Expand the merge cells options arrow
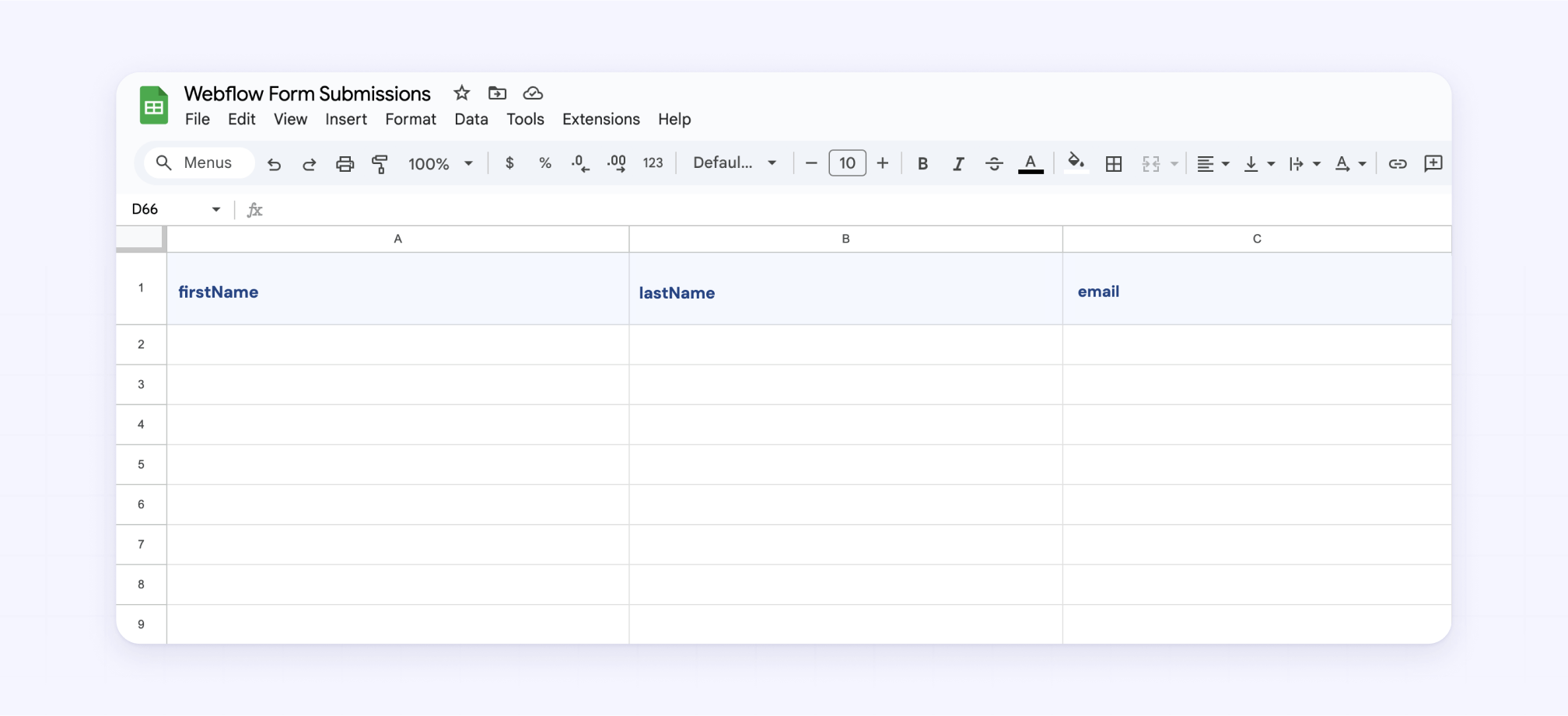1568x716 pixels. pyautogui.click(x=1174, y=164)
